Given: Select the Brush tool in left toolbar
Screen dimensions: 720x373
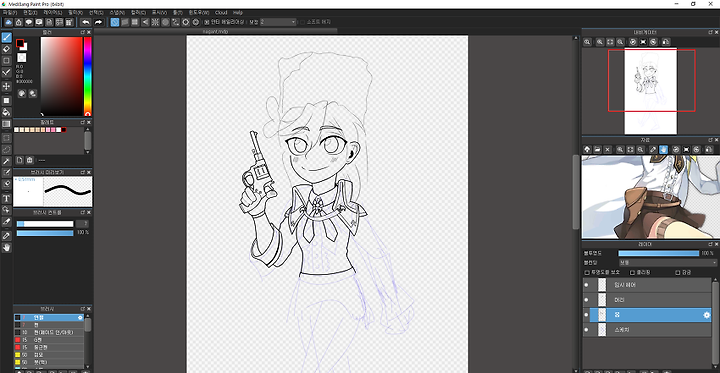Looking at the screenshot, I should click(x=6, y=37).
